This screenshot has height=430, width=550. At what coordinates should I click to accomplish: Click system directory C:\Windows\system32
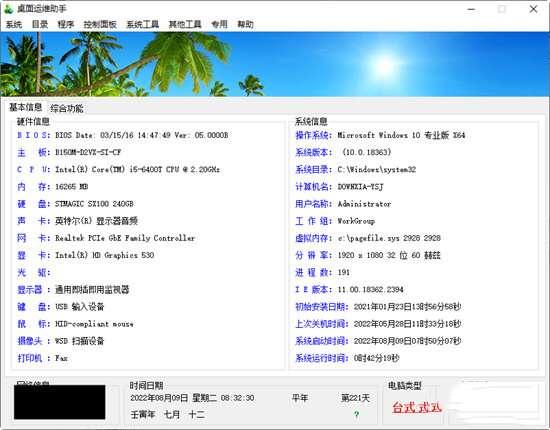pos(377,169)
